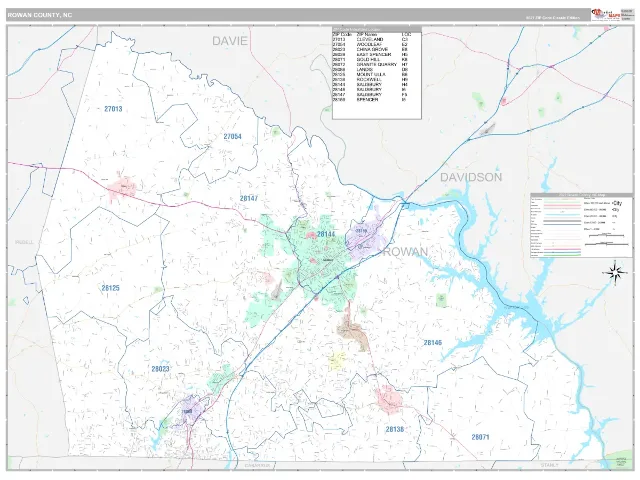Open the ZIP code index table
The image size is (640, 480).
[x=377, y=73]
